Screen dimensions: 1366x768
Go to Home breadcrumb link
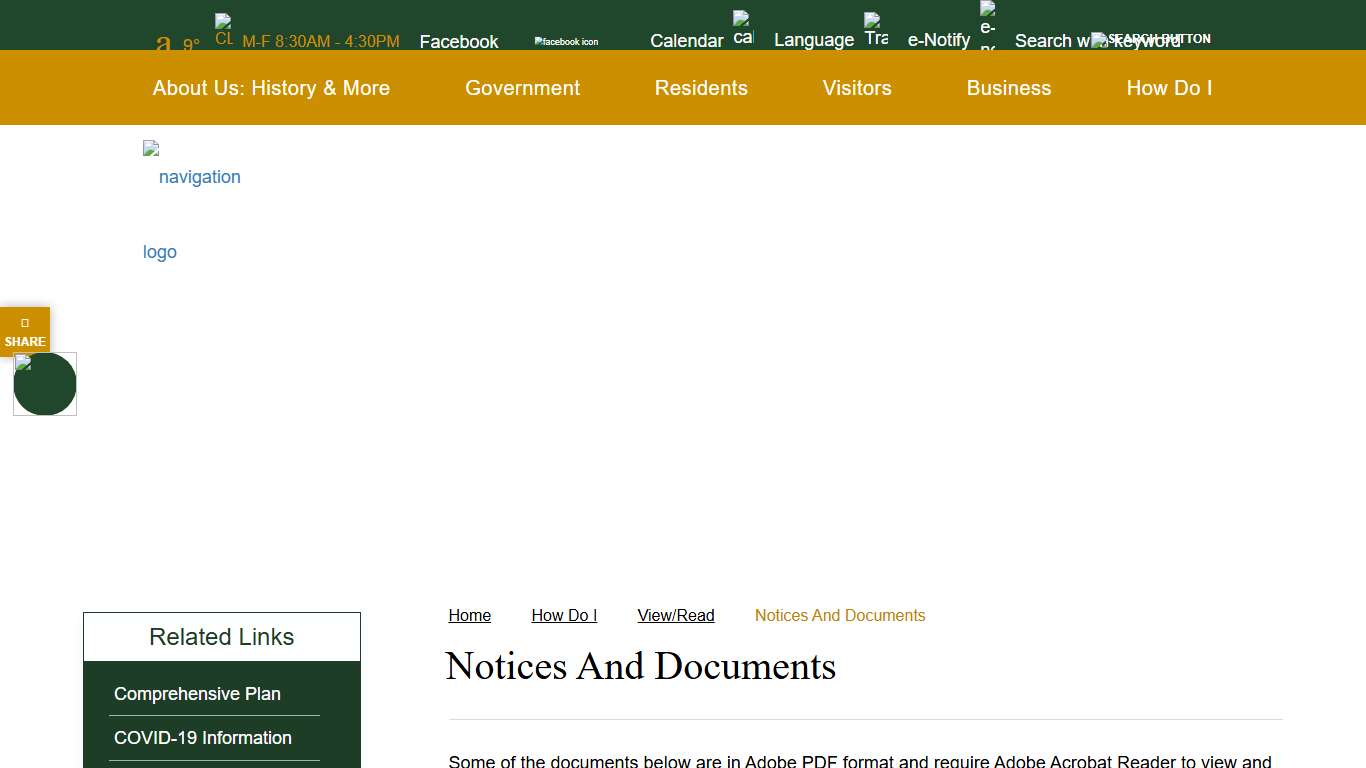point(469,615)
